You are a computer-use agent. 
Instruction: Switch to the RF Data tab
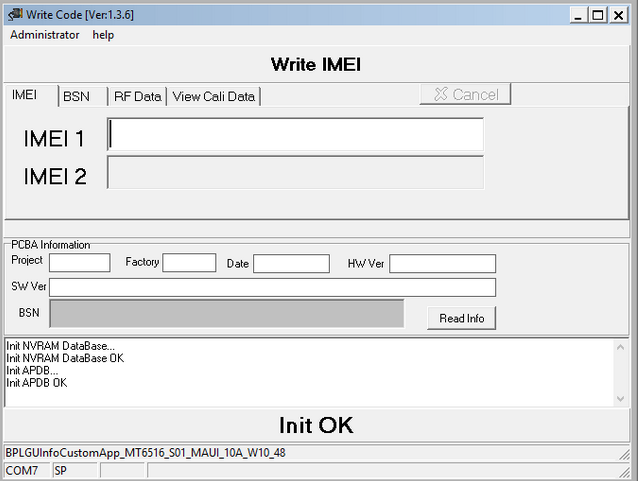coord(138,97)
